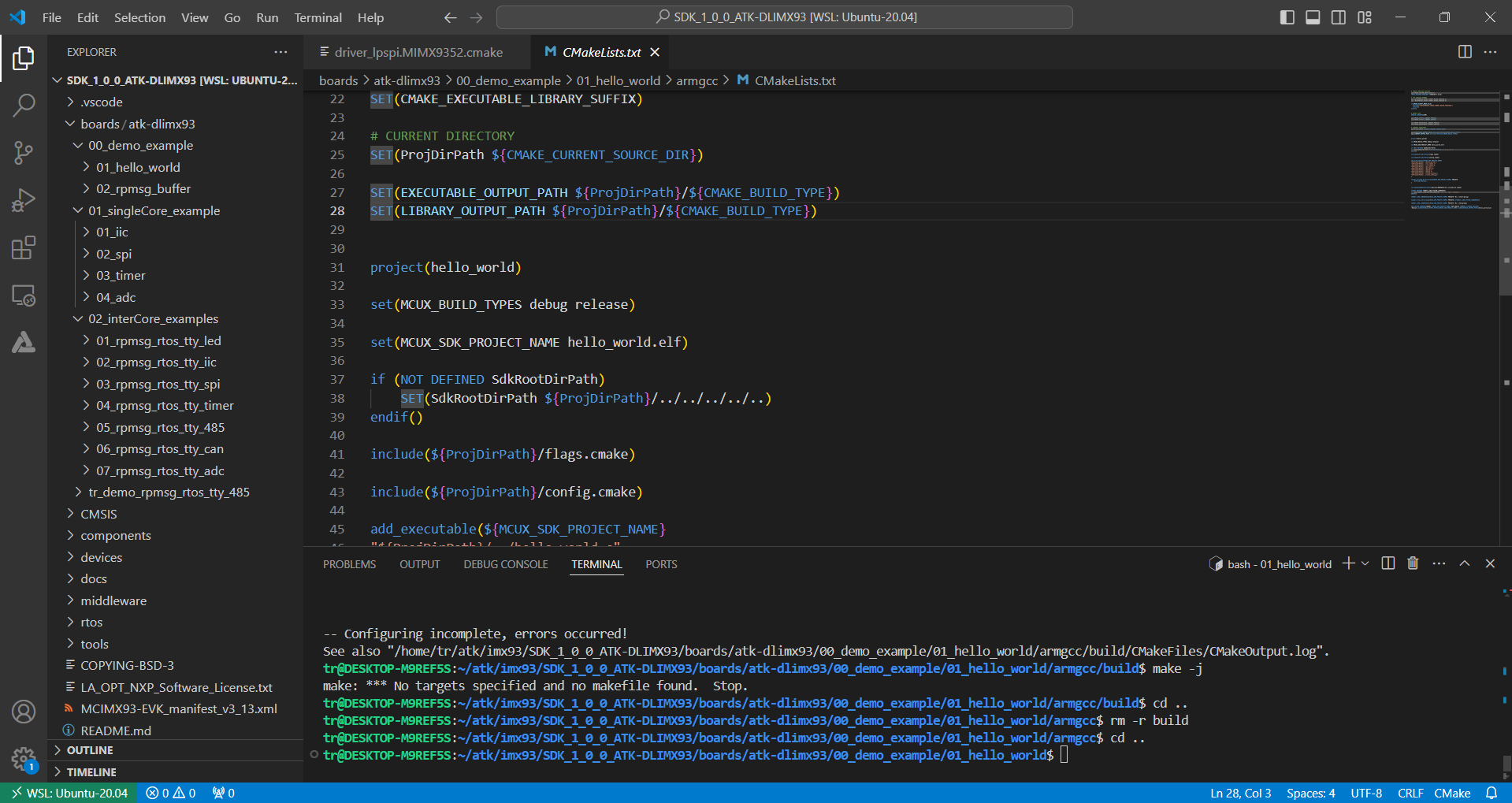Change the UTF-8 encoding setting

[x=1366, y=794]
